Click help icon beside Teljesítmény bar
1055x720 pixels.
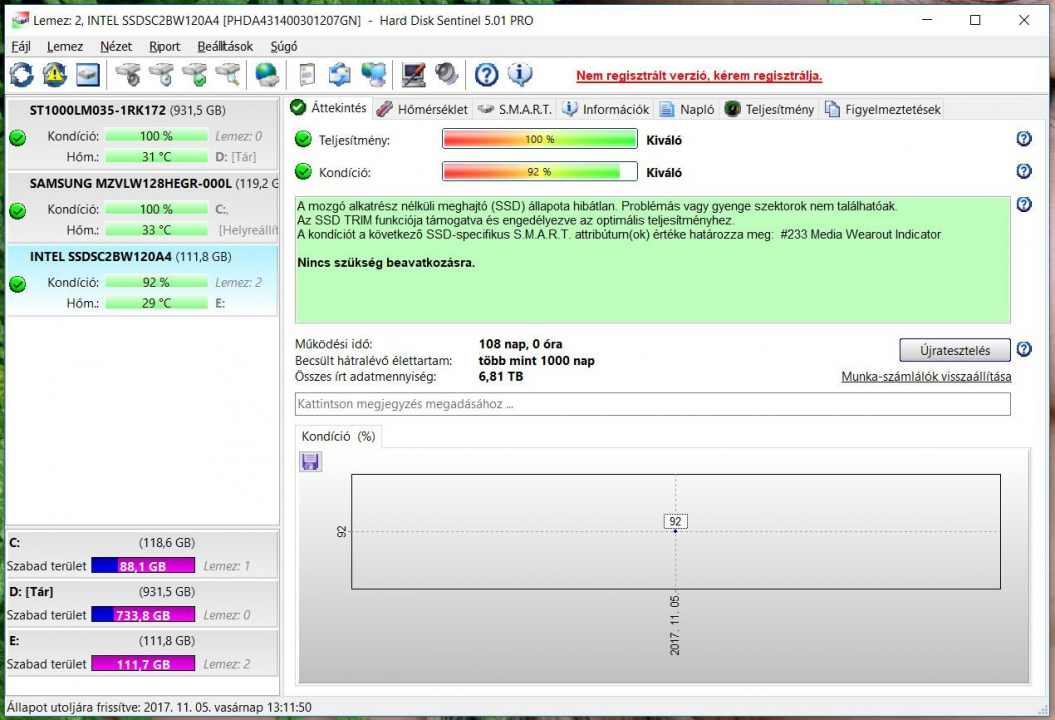point(1023,139)
